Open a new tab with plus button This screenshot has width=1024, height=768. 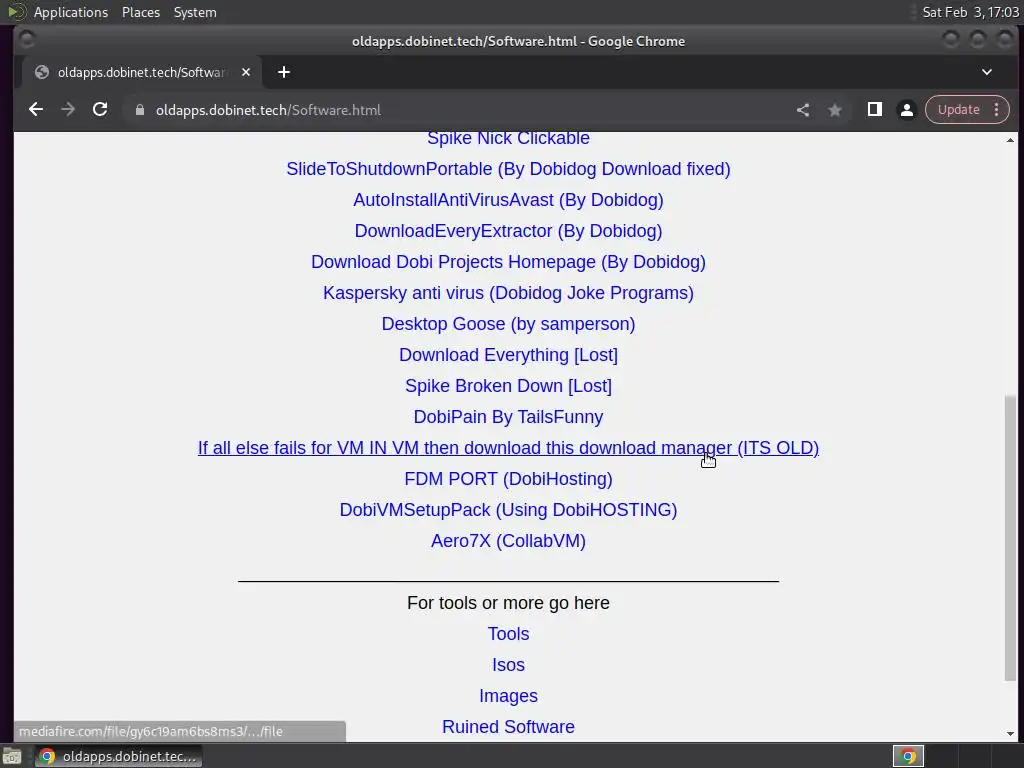283,72
